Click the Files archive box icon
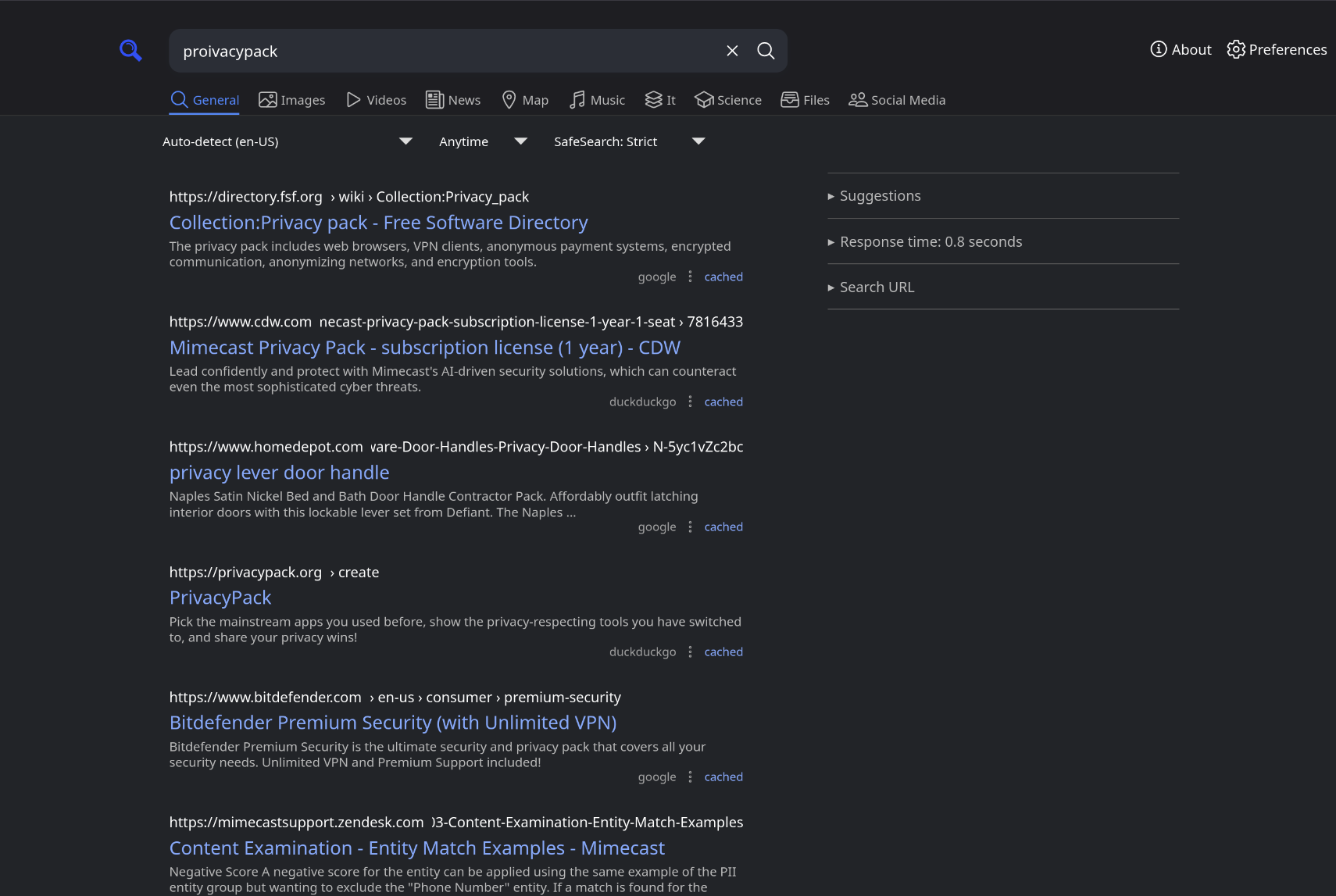 click(790, 100)
